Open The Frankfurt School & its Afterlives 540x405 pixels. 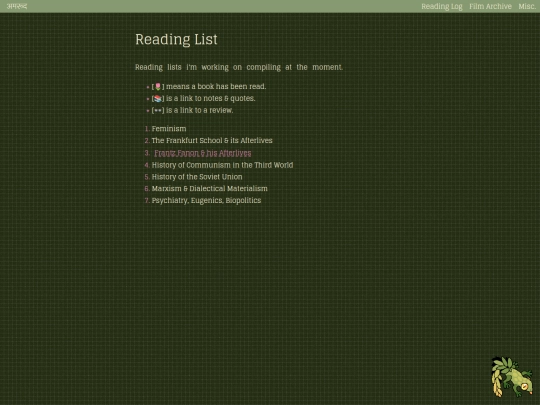(212, 141)
